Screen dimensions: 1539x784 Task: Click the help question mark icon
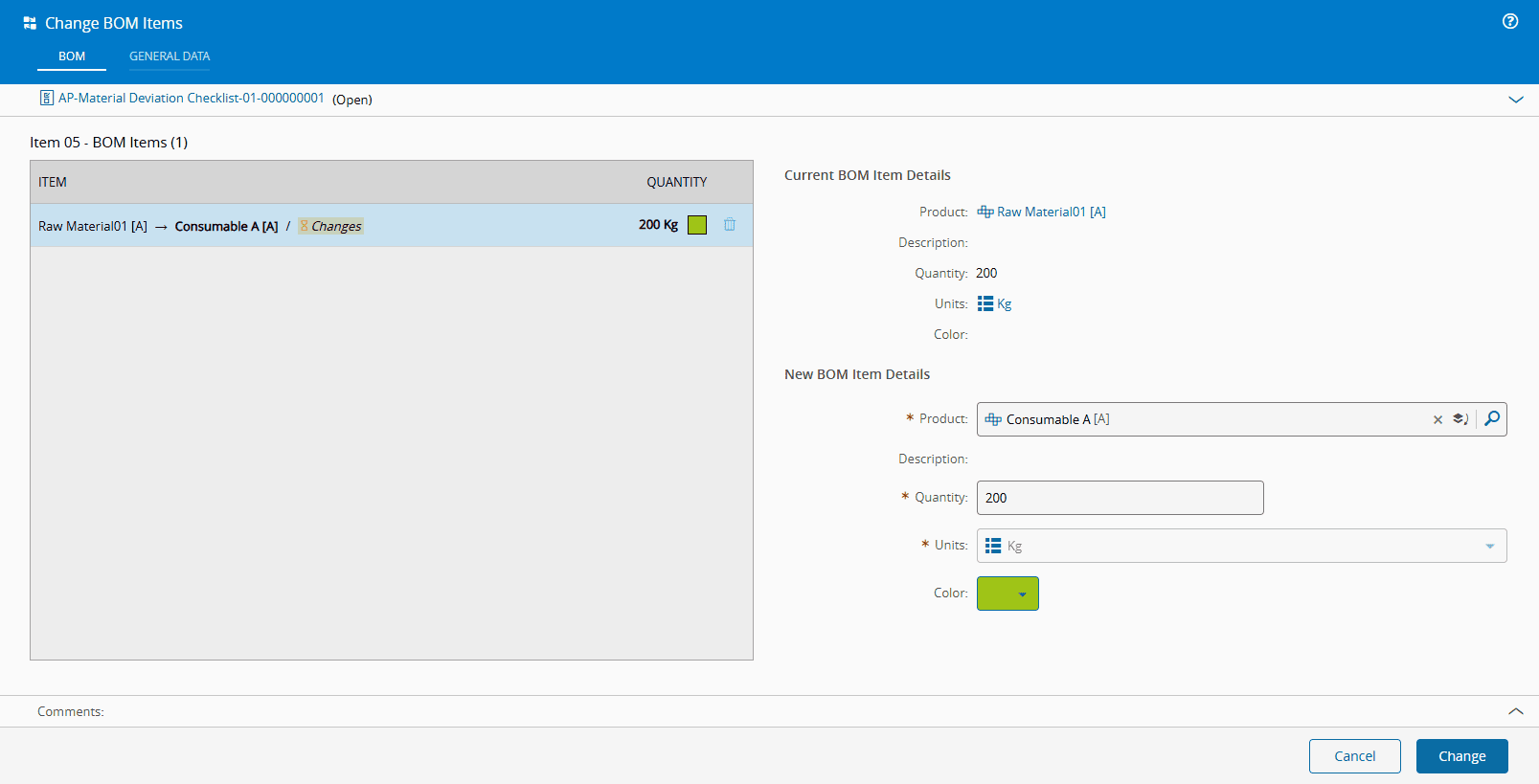pos(1510,21)
